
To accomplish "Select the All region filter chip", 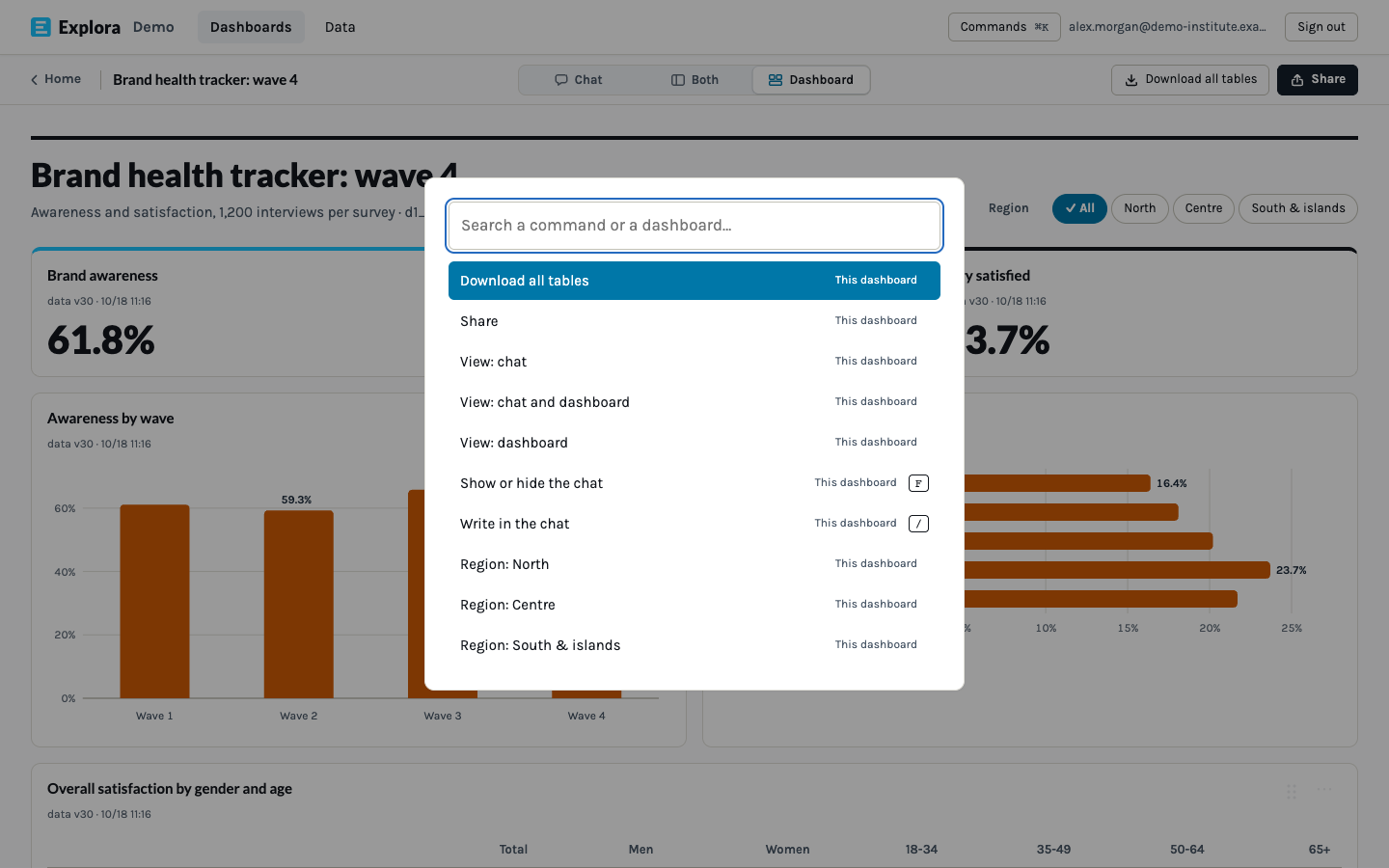I will [x=1079, y=208].
